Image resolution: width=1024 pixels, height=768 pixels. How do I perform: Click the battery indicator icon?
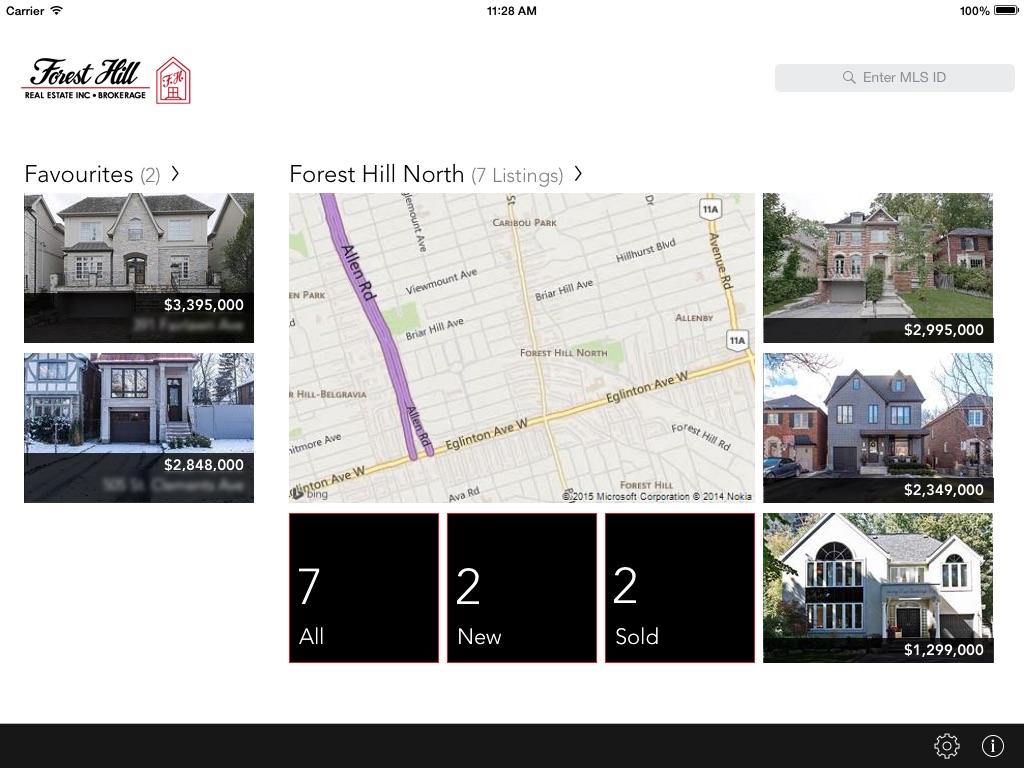1006,10
